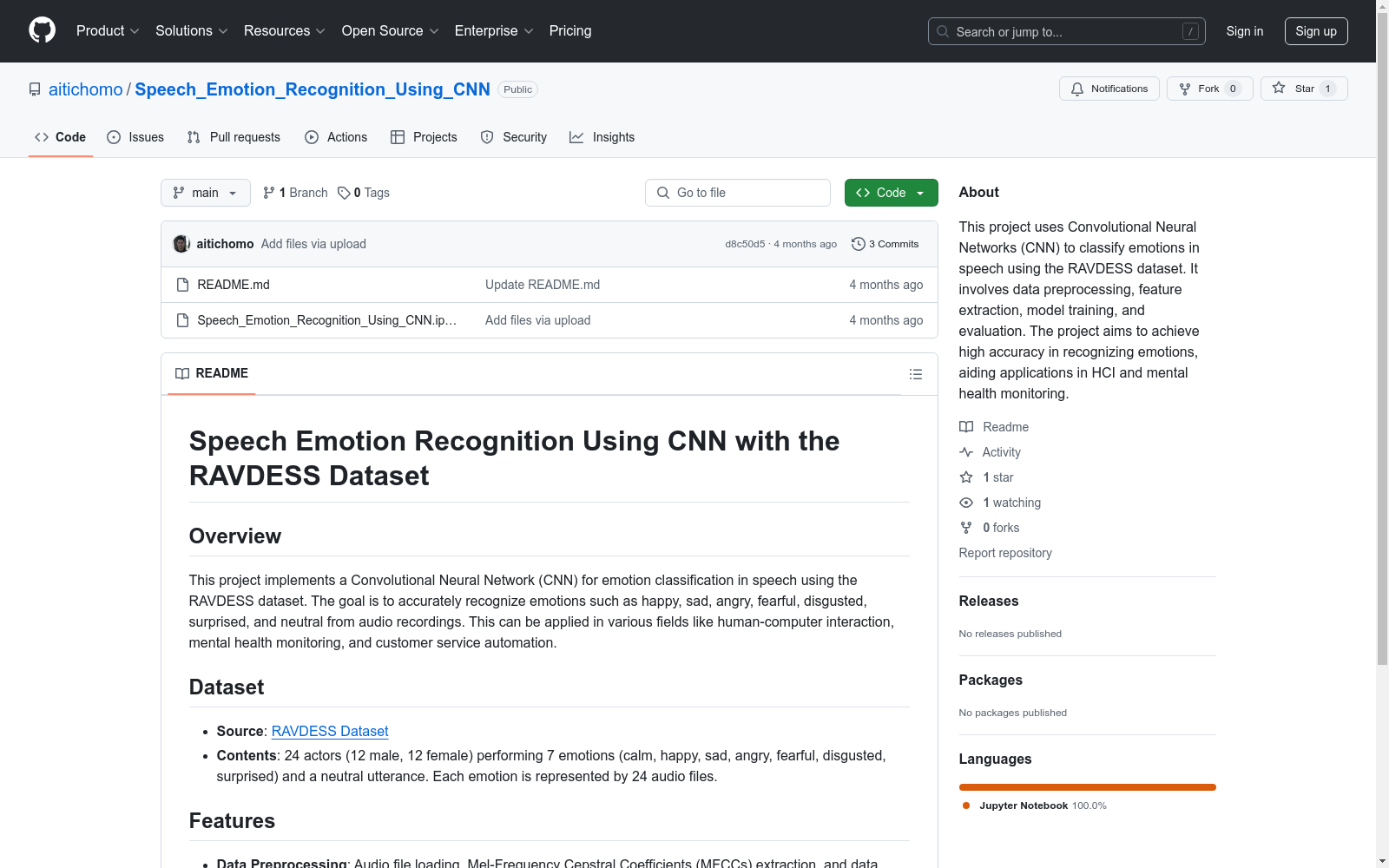View 1 Branch list
This screenshot has height=868, width=1389.
(296, 193)
